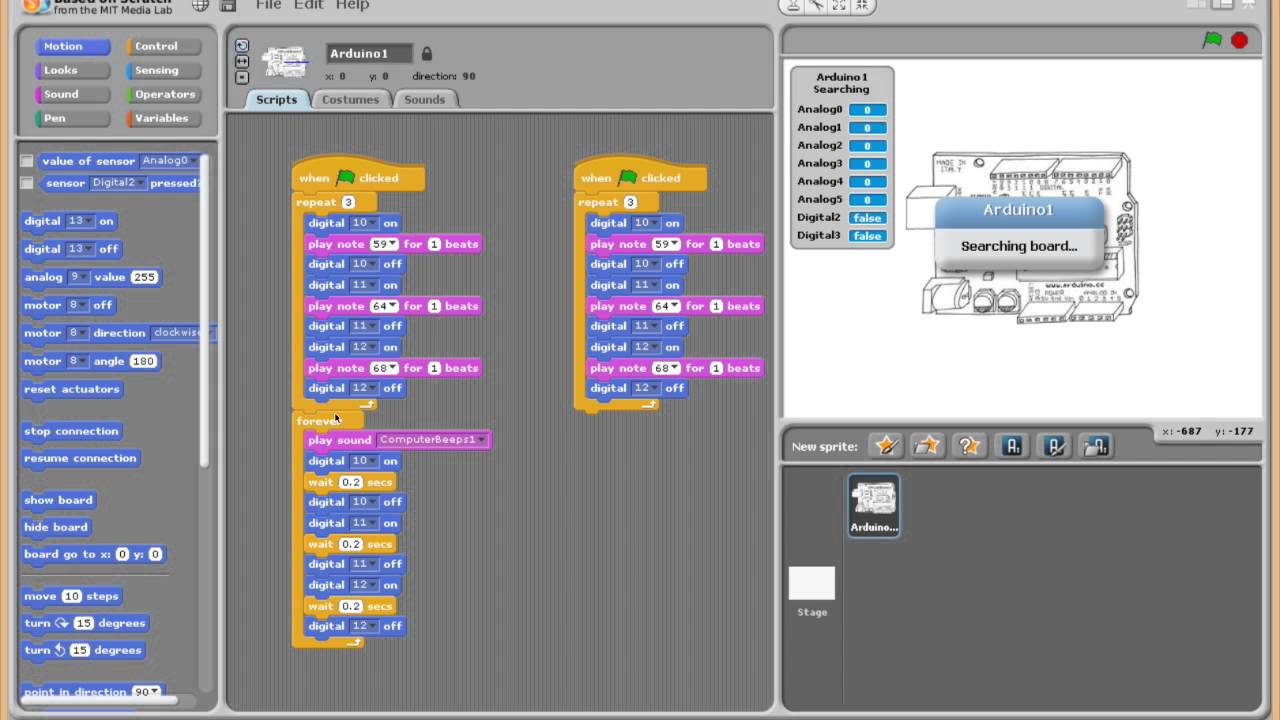Image resolution: width=1280 pixels, height=720 pixels.
Task: Choose new sprite from file
Action: pos(927,446)
